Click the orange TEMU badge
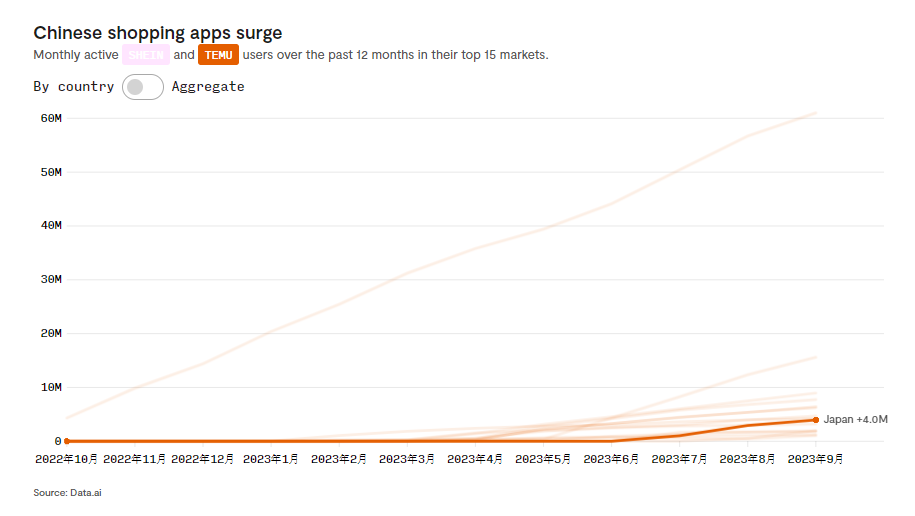Screen dimensions: 915x516 pyautogui.click(x=218, y=55)
